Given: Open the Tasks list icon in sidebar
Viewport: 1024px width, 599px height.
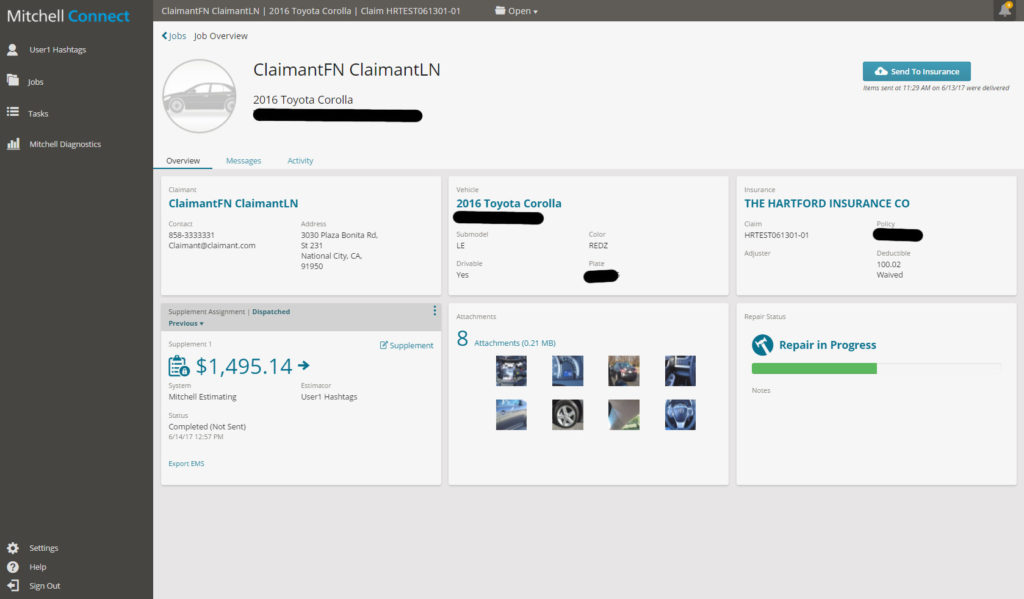Looking at the screenshot, I should click(12, 112).
